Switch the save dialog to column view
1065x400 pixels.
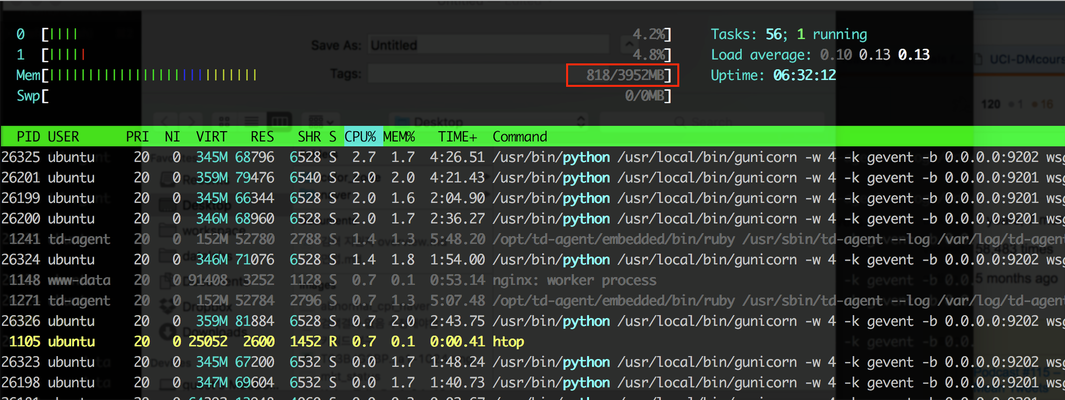[x=277, y=122]
